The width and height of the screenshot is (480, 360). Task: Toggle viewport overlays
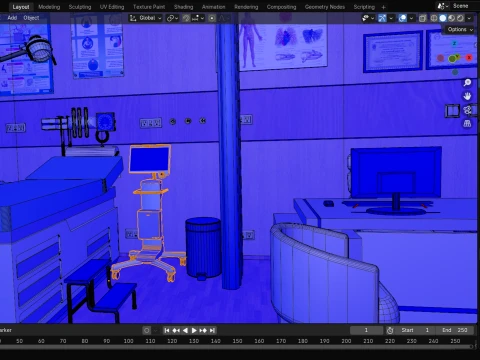pyautogui.click(x=403, y=18)
